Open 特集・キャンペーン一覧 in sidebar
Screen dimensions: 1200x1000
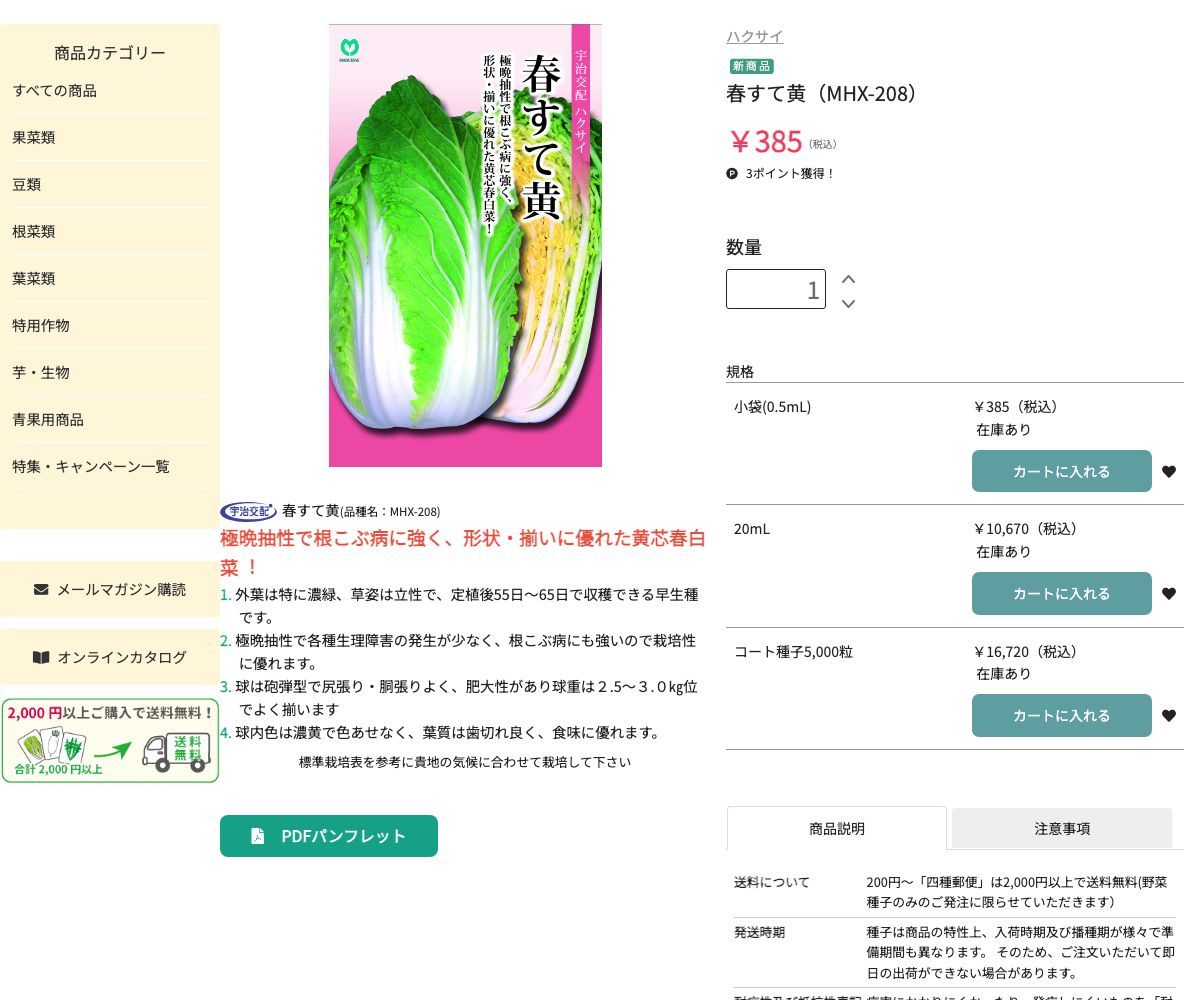click(91, 467)
